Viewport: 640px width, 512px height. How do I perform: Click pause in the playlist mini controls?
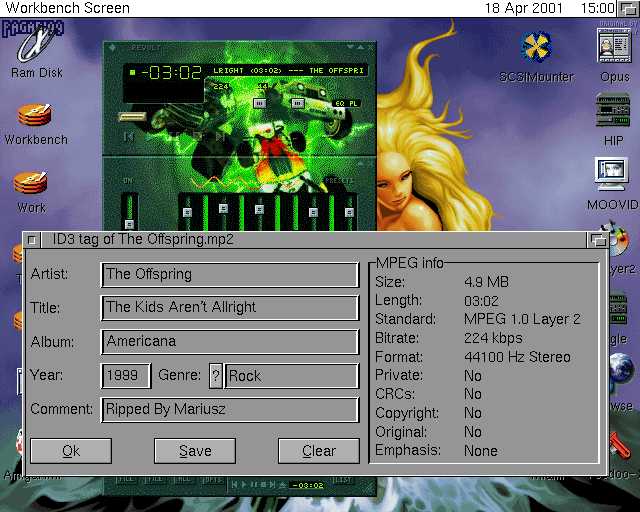pyautogui.click(x=253, y=485)
